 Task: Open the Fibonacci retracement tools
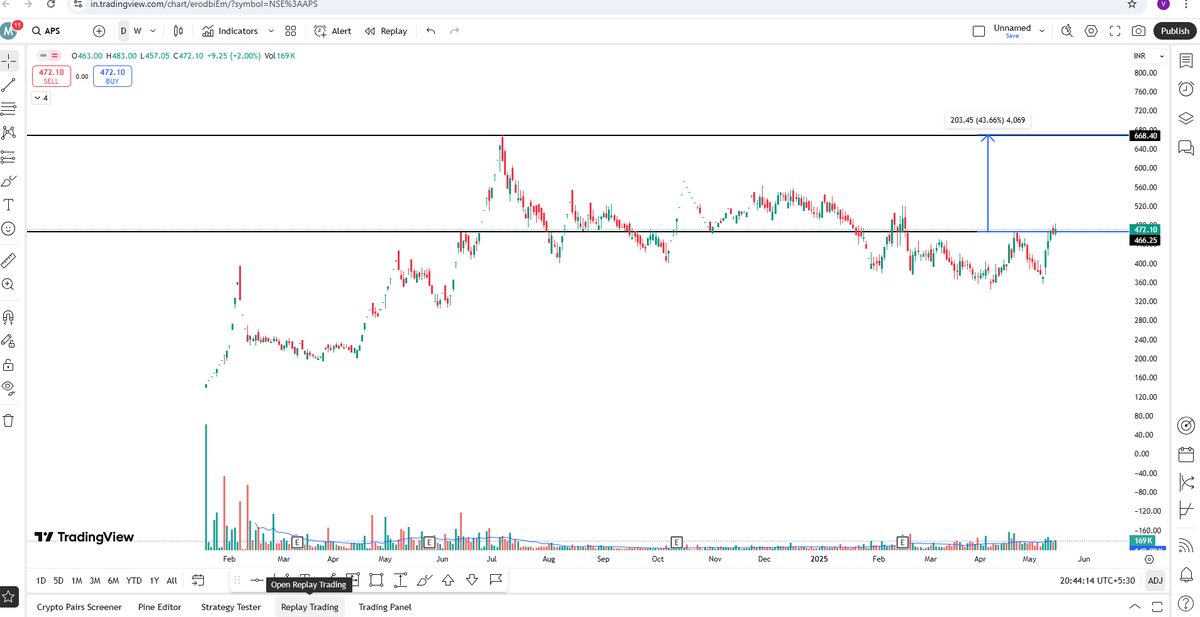tap(9, 108)
